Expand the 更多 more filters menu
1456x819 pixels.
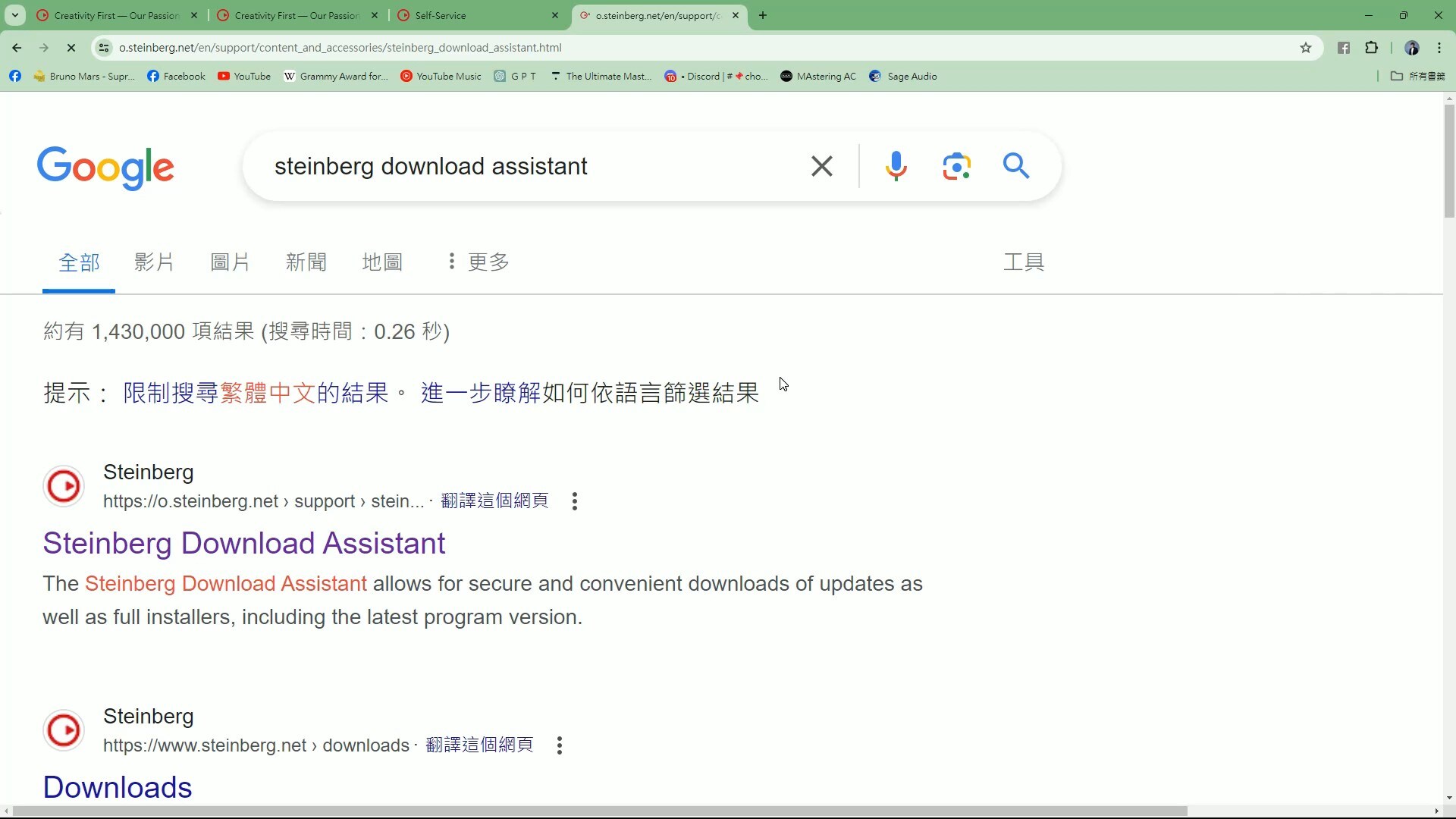point(478,262)
